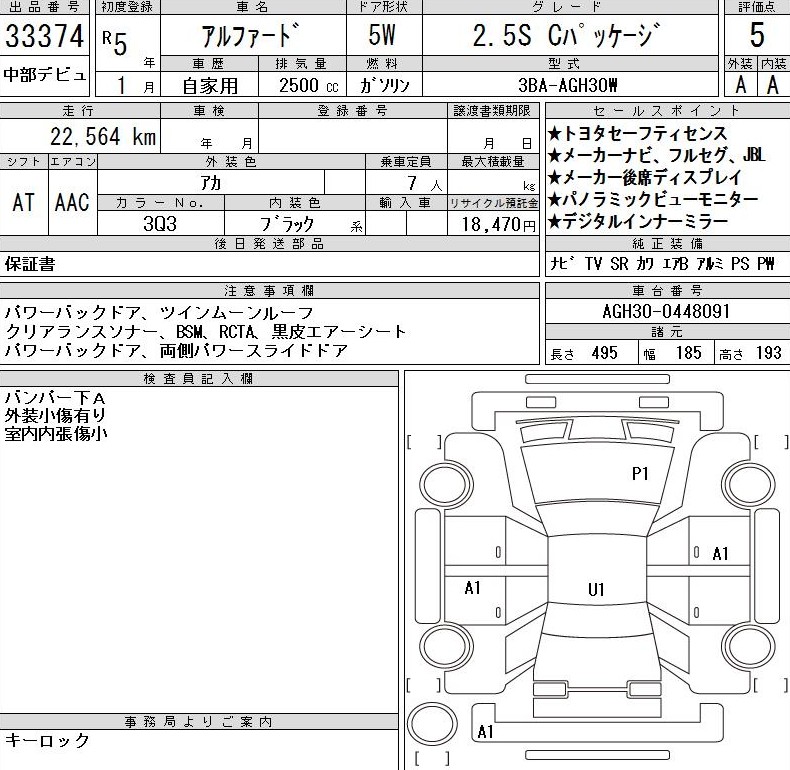
Task: Select the A1 mark below the diagram
Action: coord(486,732)
